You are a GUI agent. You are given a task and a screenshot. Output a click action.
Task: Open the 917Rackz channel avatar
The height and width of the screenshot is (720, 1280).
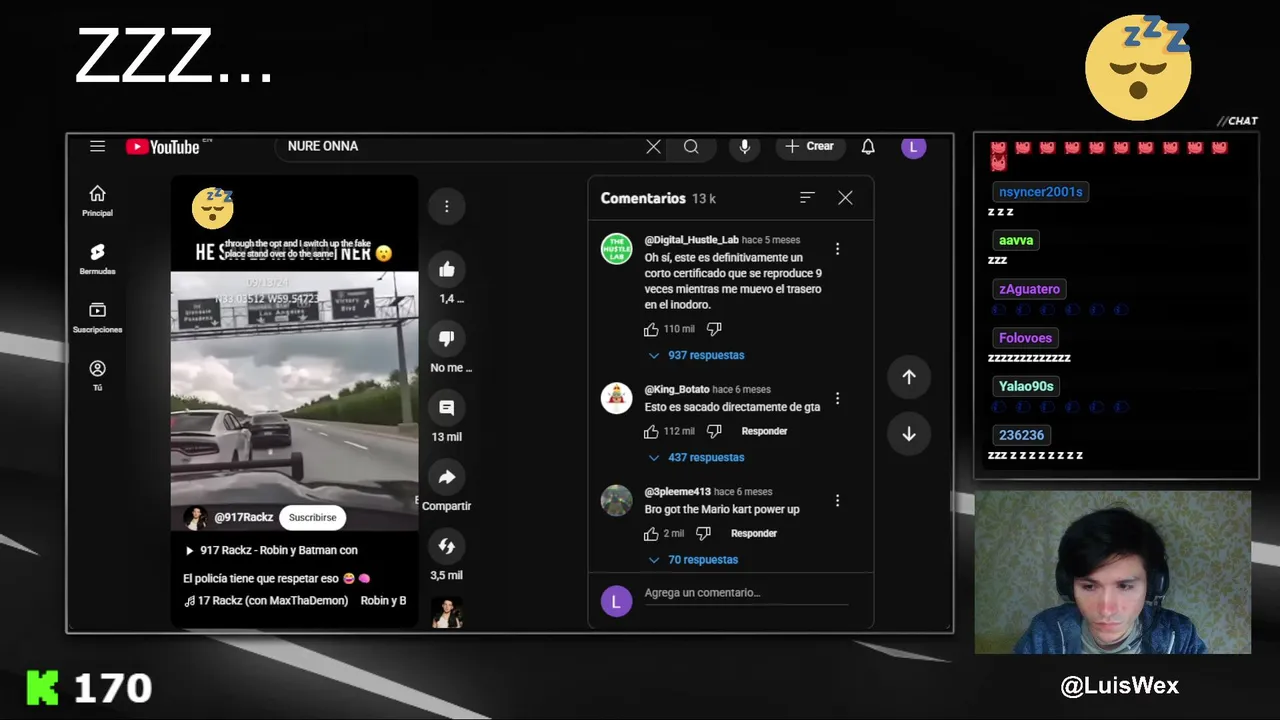coord(195,517)
